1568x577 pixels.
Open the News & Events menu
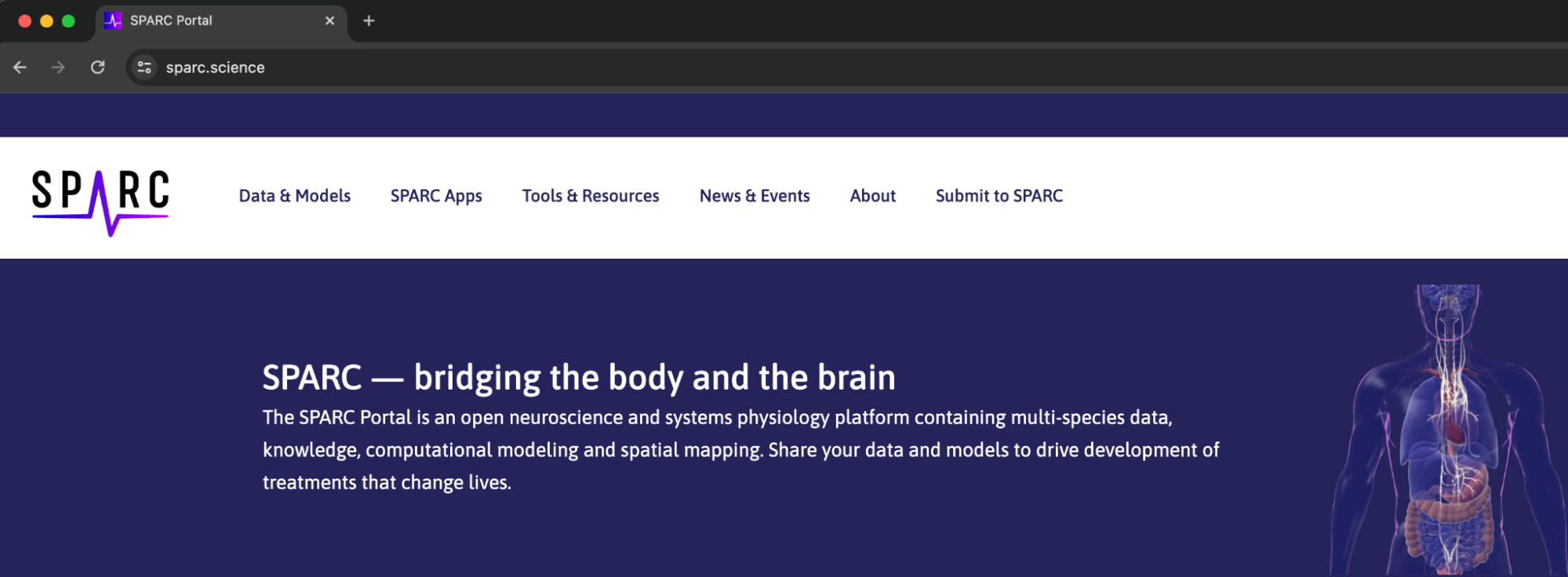tap(755, 196)
